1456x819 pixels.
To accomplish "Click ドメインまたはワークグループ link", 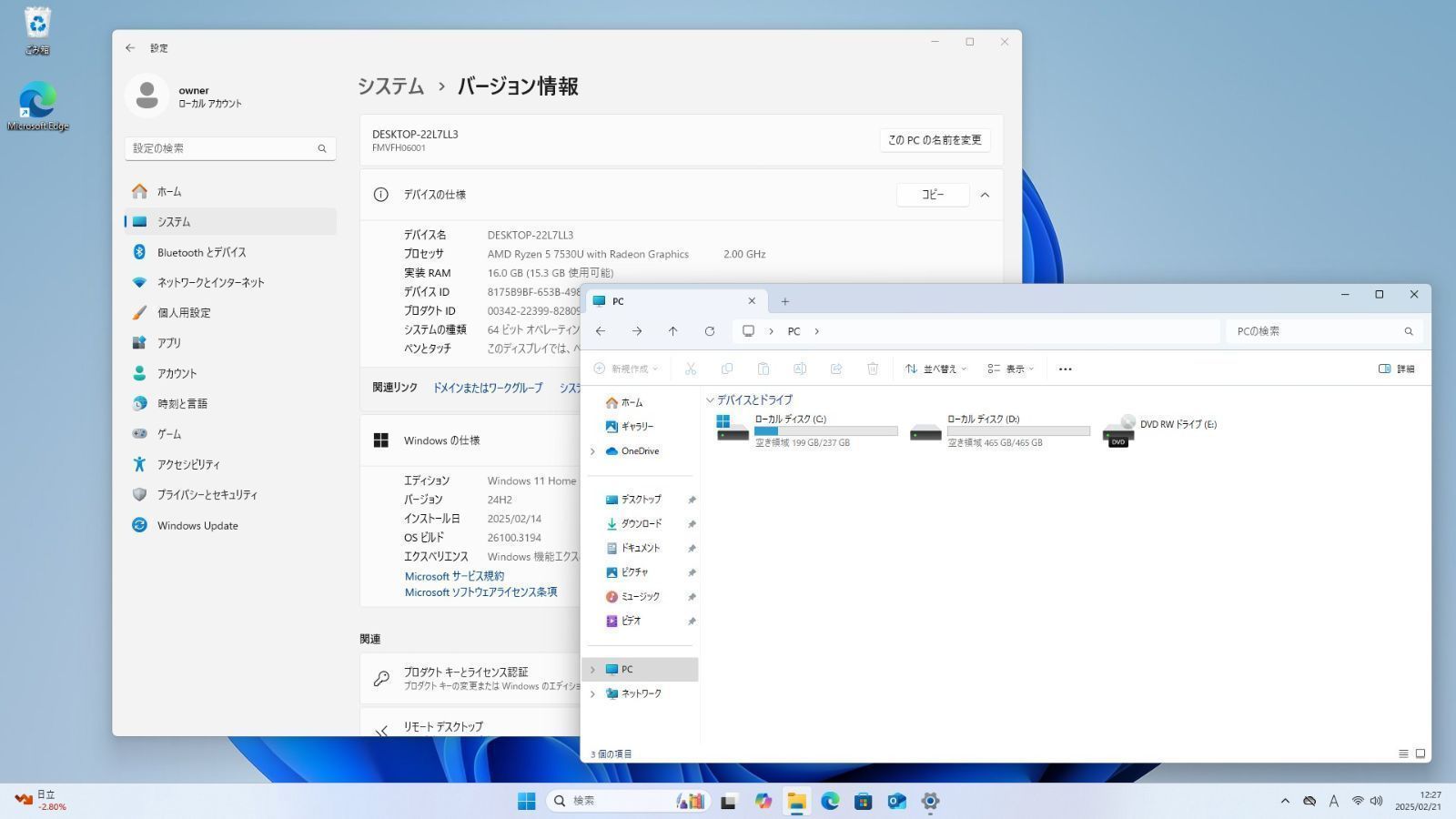I will click(x=487, y=388).
